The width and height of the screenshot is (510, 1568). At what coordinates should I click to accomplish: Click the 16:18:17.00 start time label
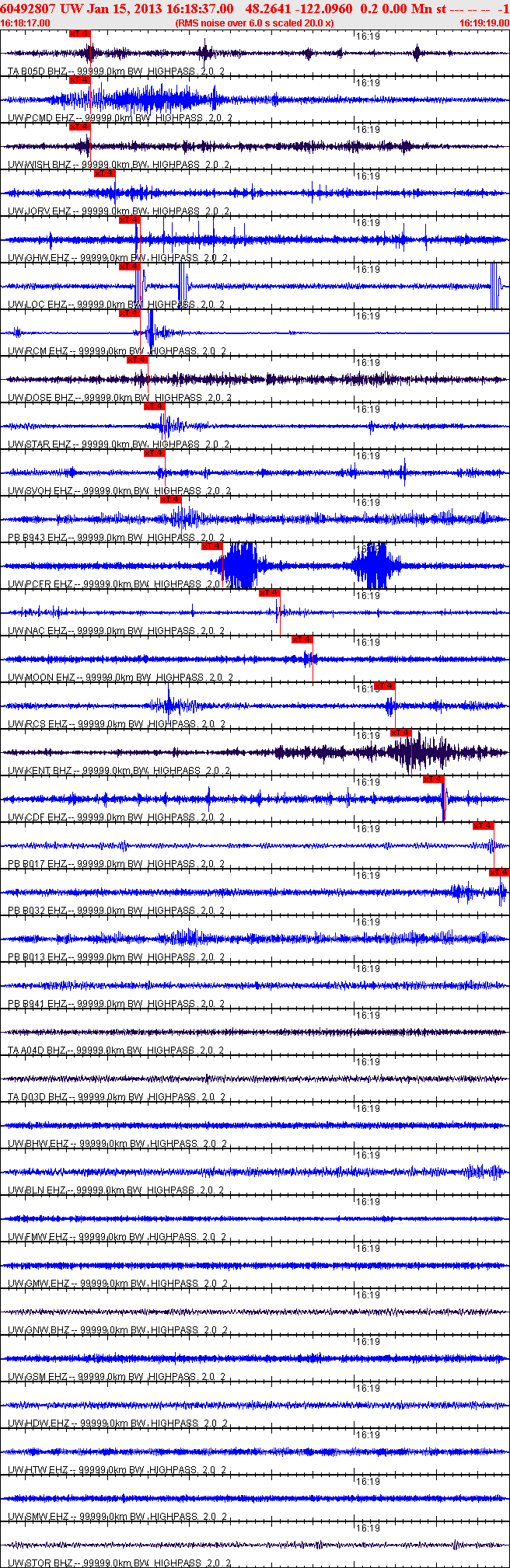coord(25,23)
